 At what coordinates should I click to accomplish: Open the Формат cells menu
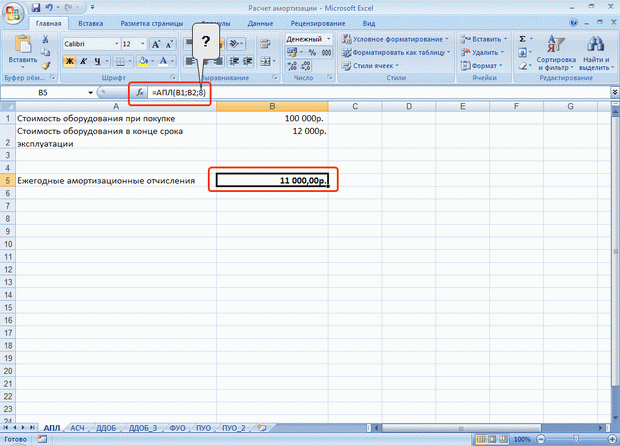tap(481, 66)
